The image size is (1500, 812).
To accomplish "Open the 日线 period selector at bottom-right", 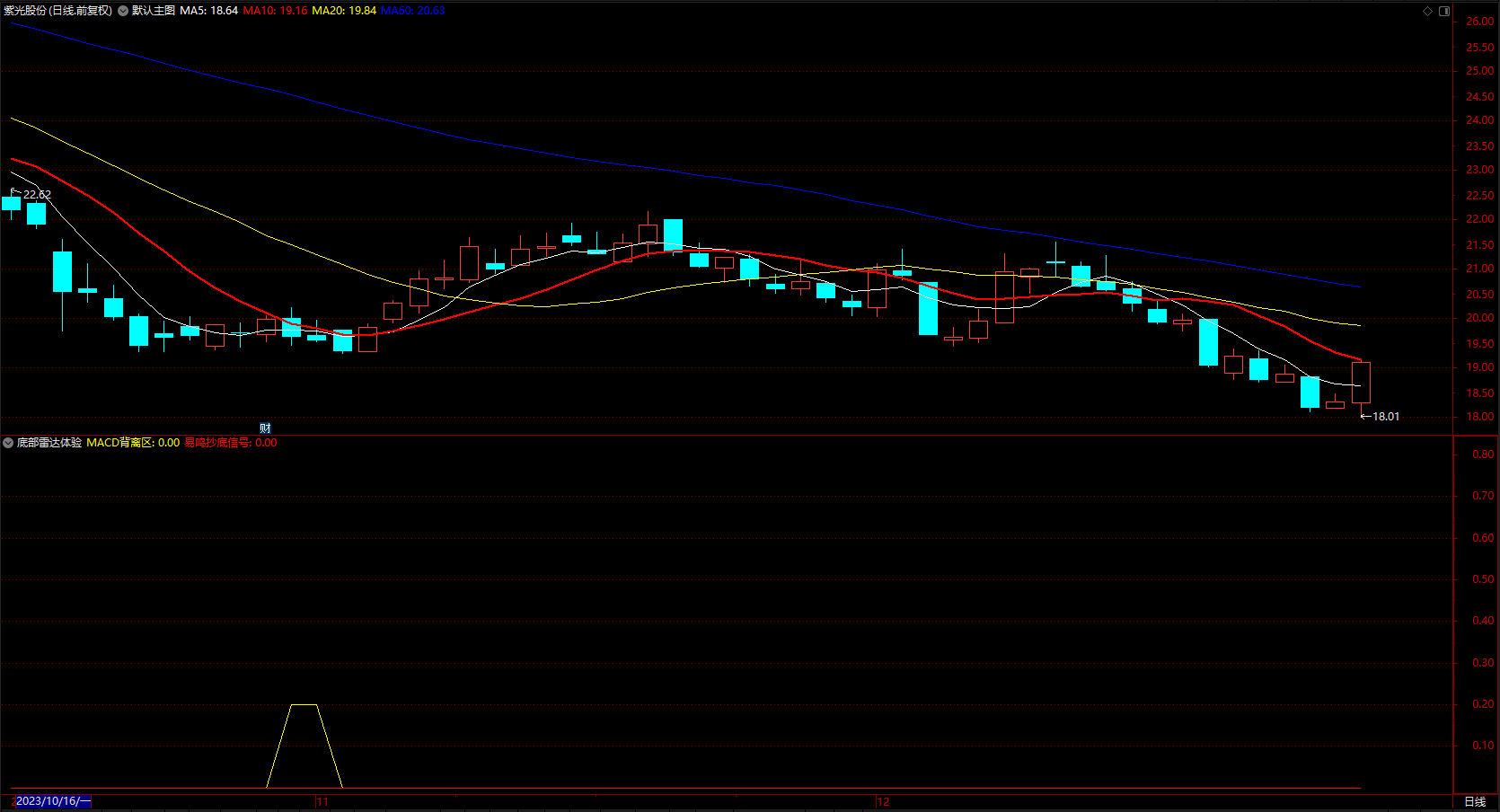I will point(1475,802).
